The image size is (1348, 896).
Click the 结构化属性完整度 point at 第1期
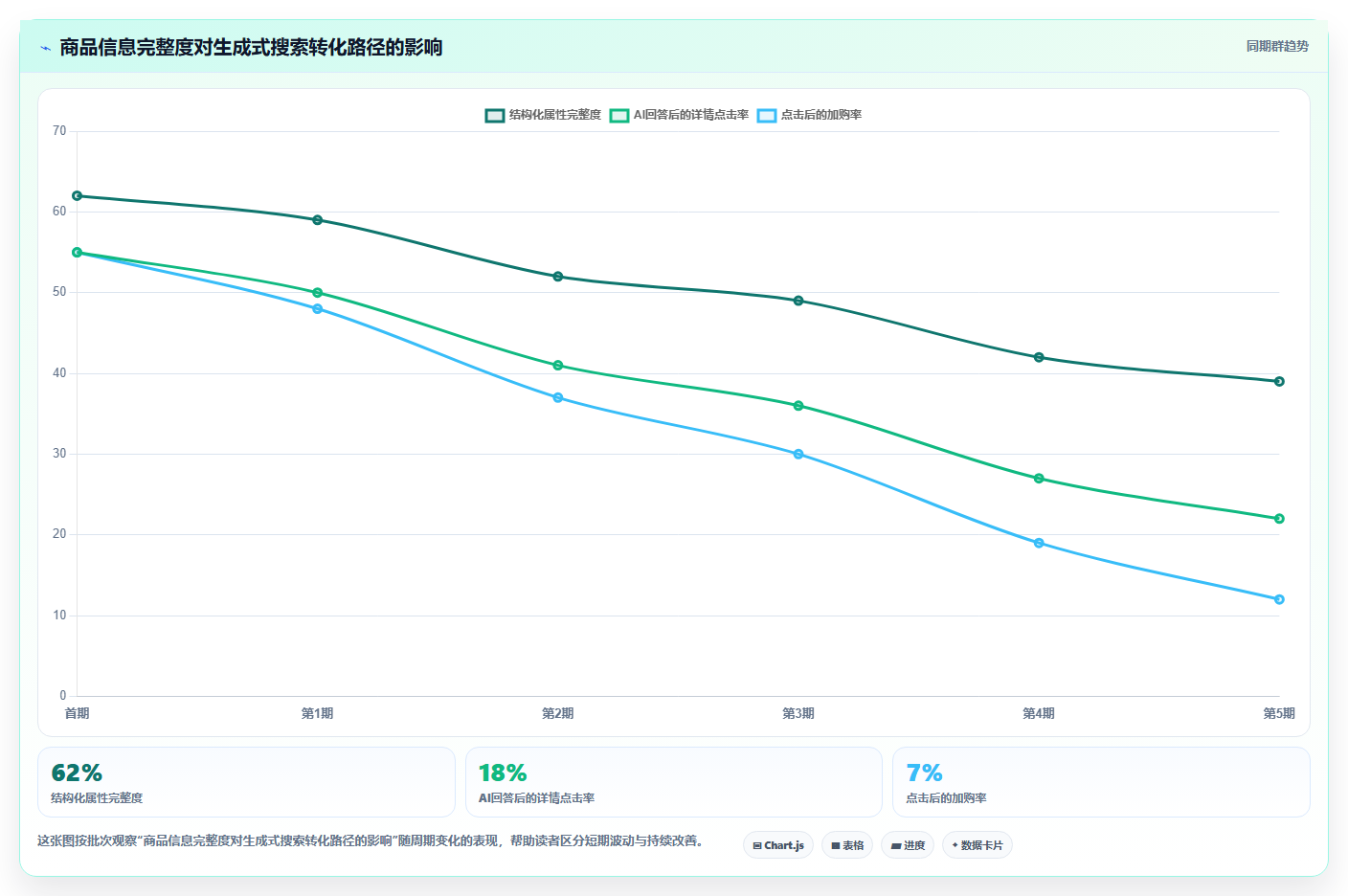tap(318, 220)
